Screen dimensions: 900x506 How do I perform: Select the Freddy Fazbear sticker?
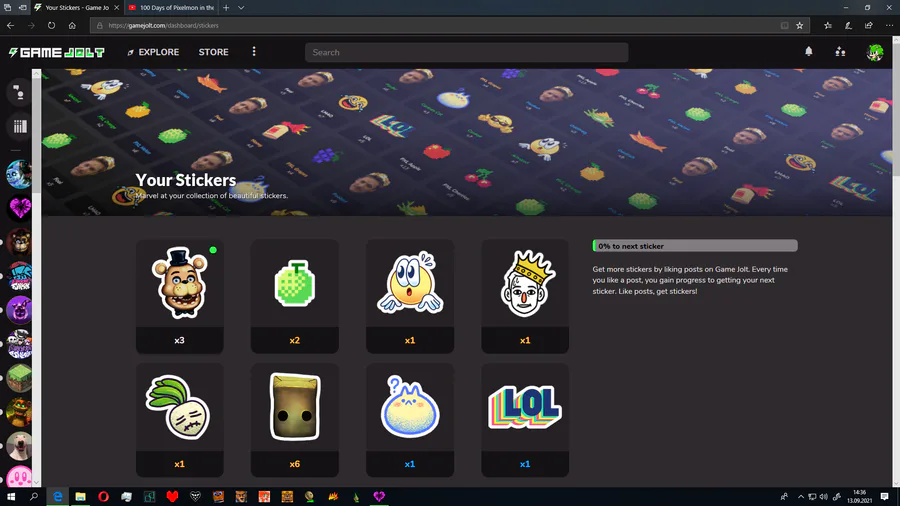point(180,283)
